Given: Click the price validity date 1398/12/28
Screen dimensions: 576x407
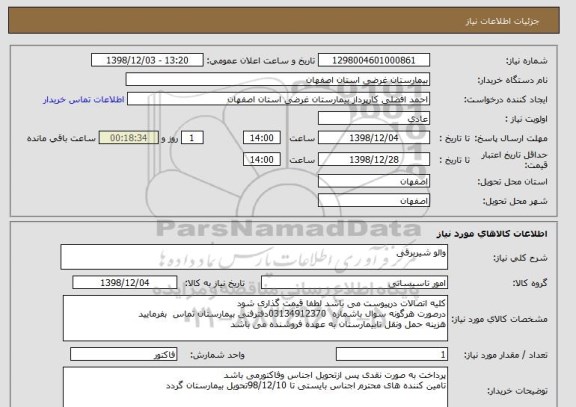Looking at the screenshot, I should [374, 159].
